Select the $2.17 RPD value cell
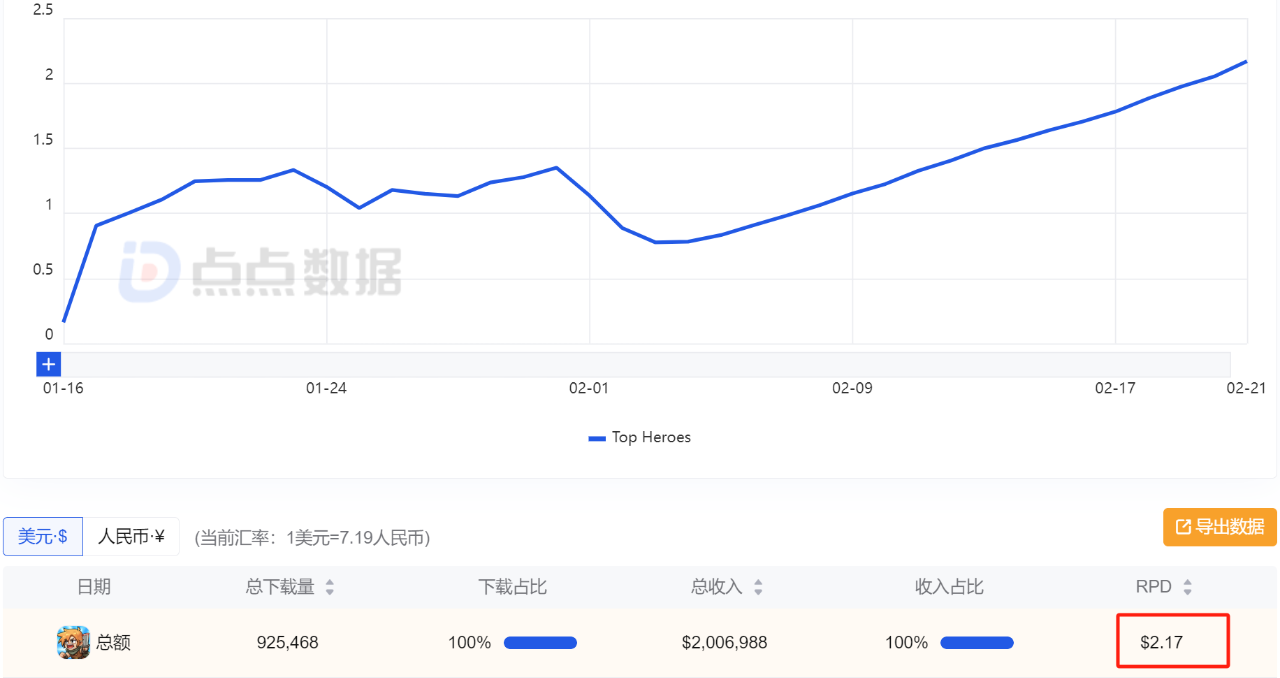 (1161, 642)
